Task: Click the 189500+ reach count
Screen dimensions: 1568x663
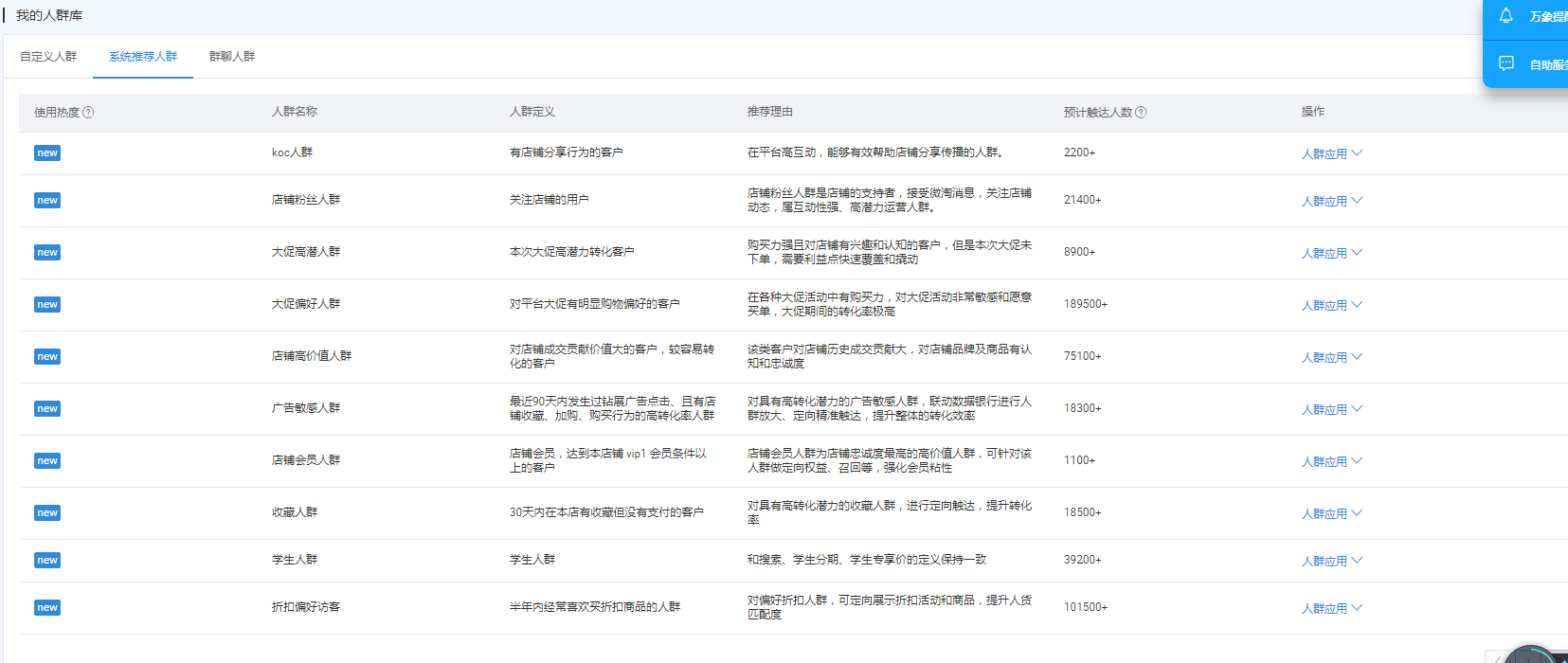Action: 1086,304
